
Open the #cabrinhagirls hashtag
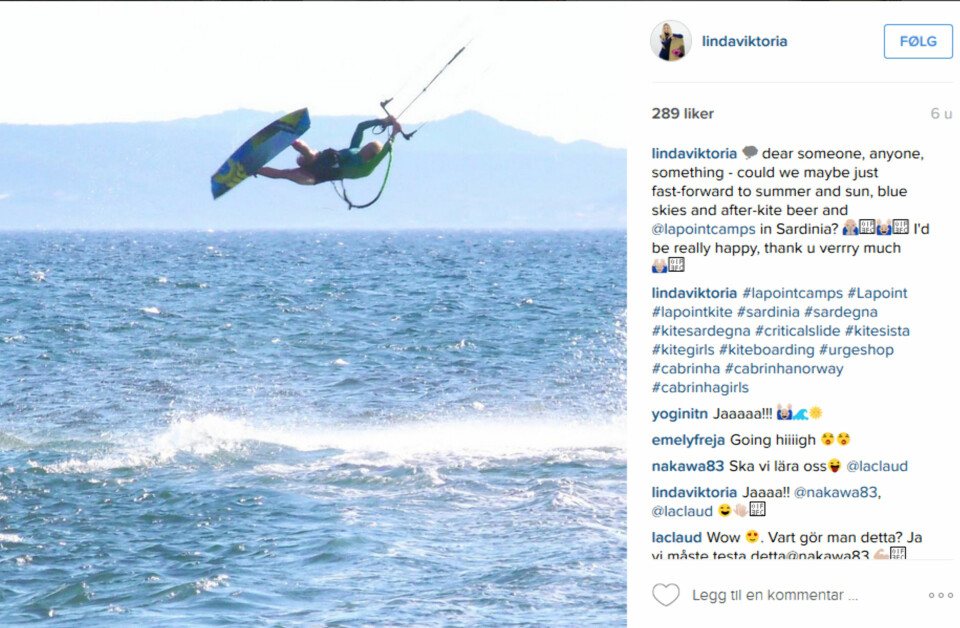click(700, 387)
